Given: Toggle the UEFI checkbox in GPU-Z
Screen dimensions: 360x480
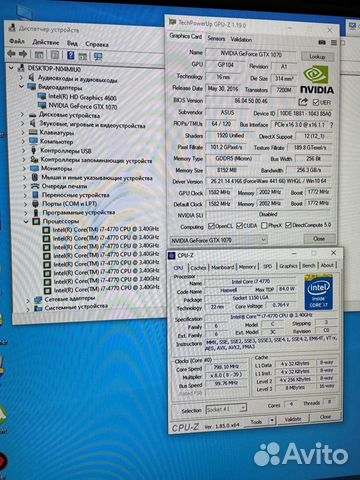Looking at the screenshot, I should point(316,102).
